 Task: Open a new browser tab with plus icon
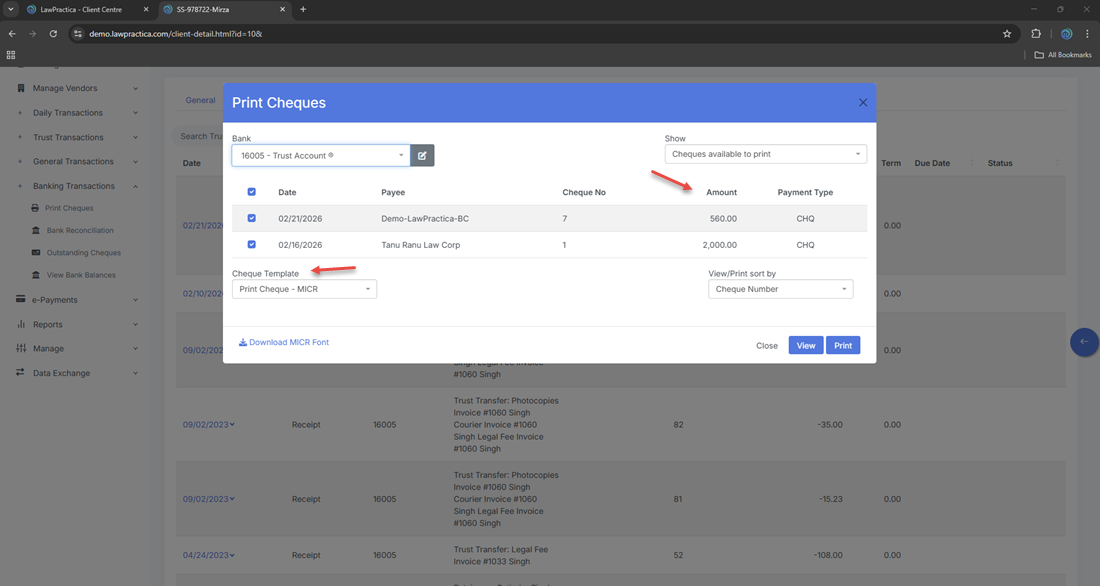point(303,9)
